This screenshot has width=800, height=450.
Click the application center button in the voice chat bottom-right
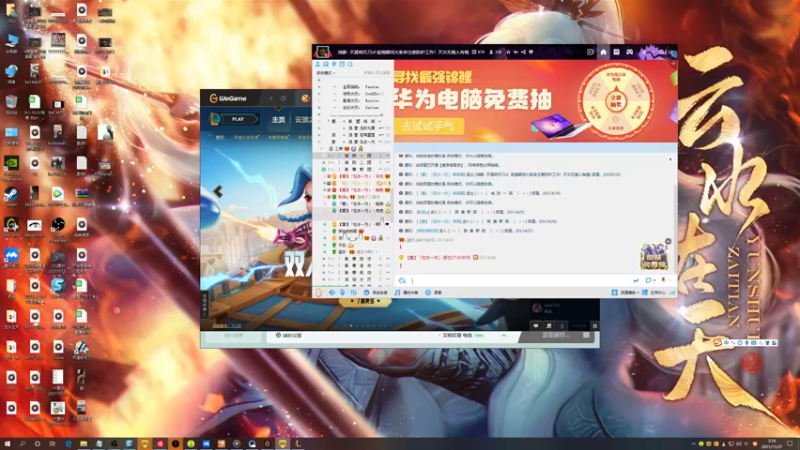tap(655, 292)
